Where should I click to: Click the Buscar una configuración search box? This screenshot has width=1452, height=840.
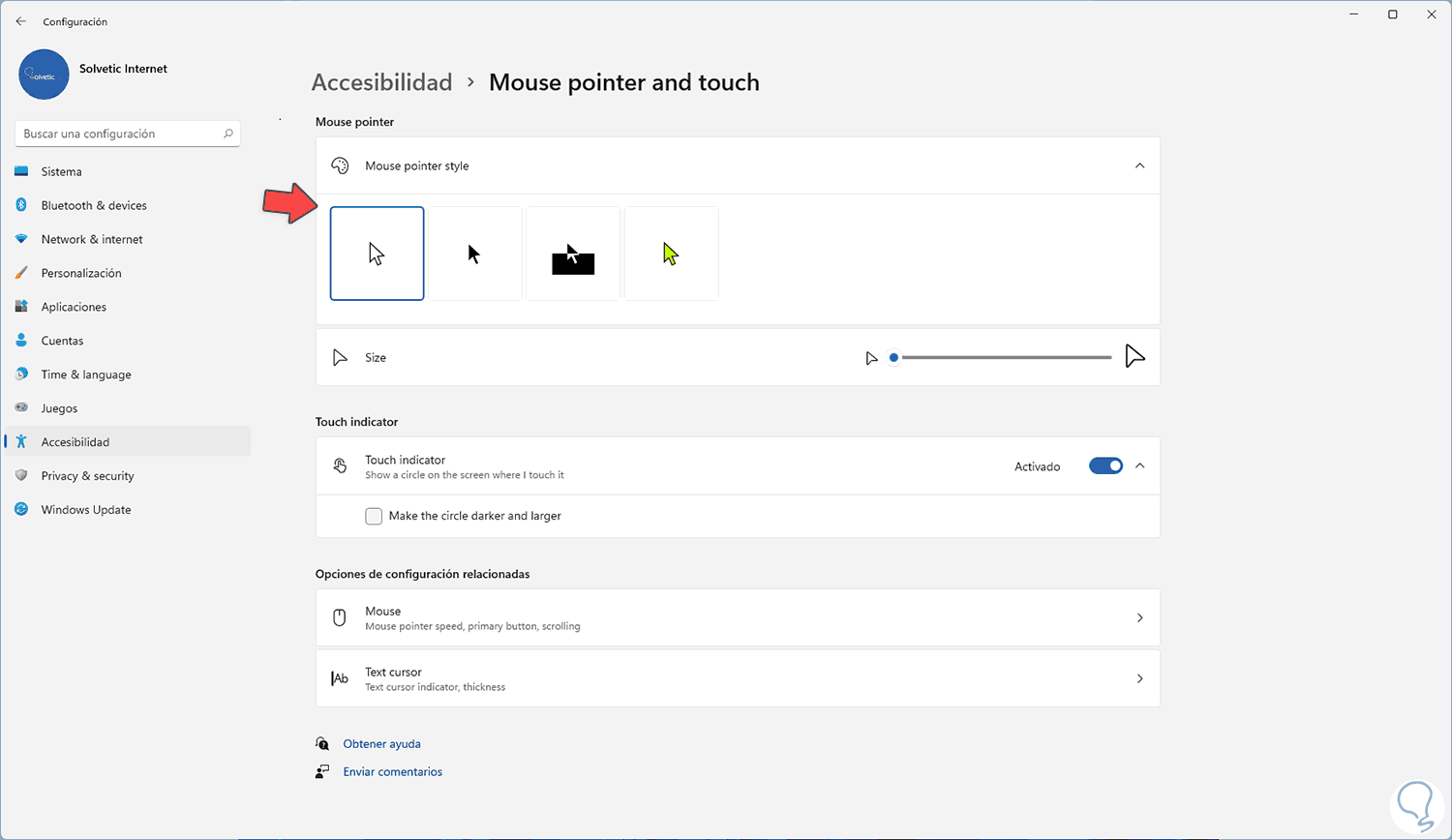(118, 134)
